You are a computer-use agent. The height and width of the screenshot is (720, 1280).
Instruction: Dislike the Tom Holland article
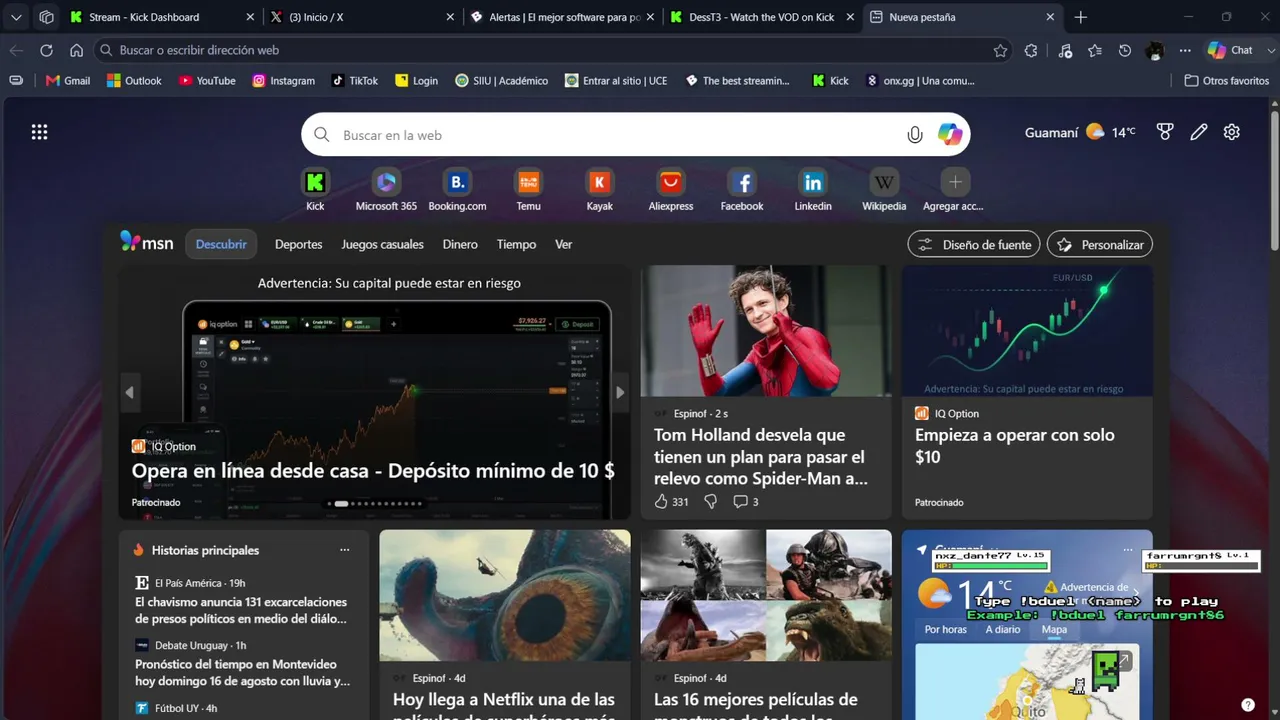pos(711,502)
